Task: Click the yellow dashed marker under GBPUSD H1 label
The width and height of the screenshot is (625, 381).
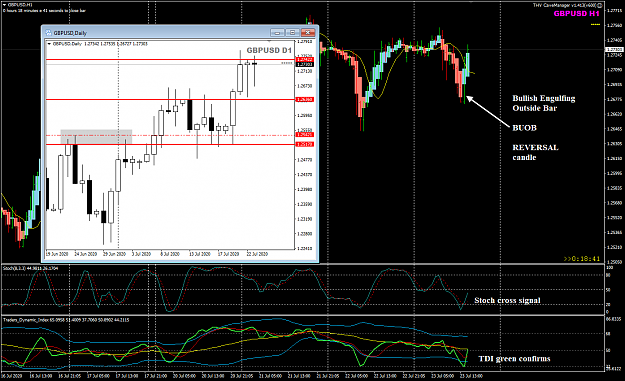Action: (x=595, y=25)
